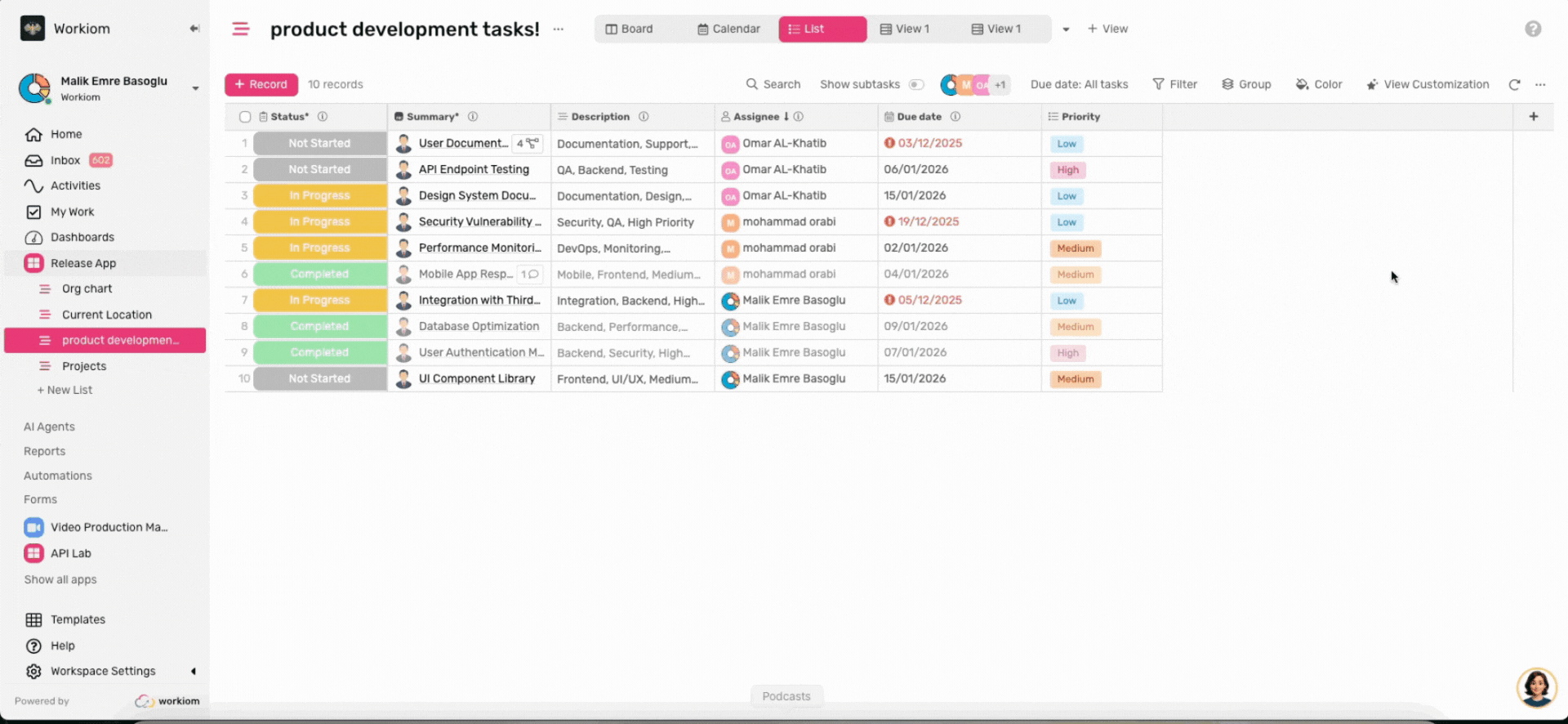Click the refresh icon in the toolbar

(x=1514, y=84)
